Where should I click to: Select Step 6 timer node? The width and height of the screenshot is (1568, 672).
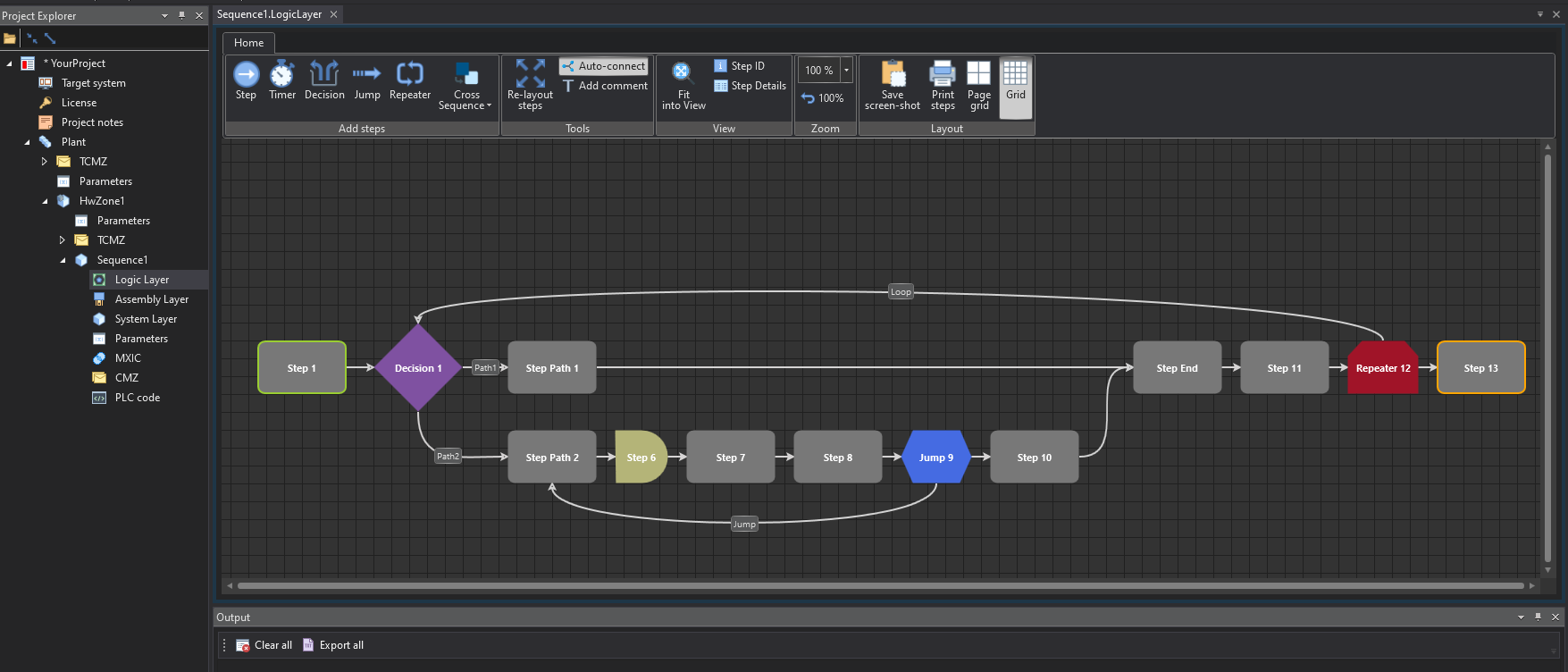pyautogui.click(x=641, y=457)
